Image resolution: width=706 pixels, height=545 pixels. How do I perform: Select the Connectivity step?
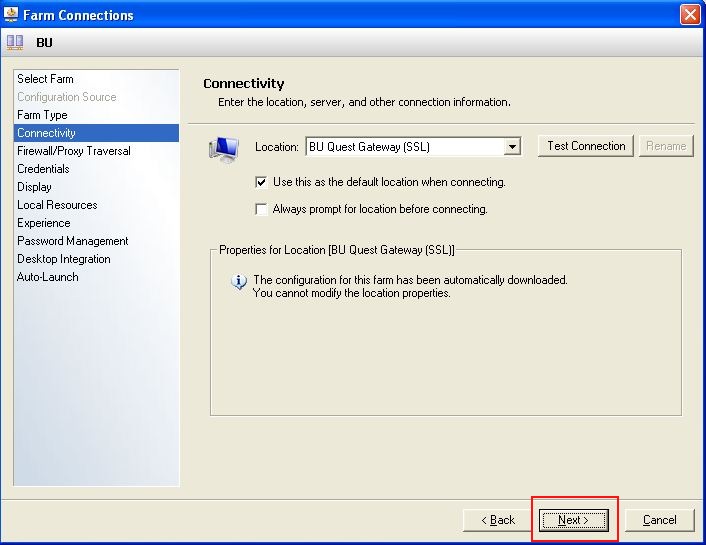96,133
